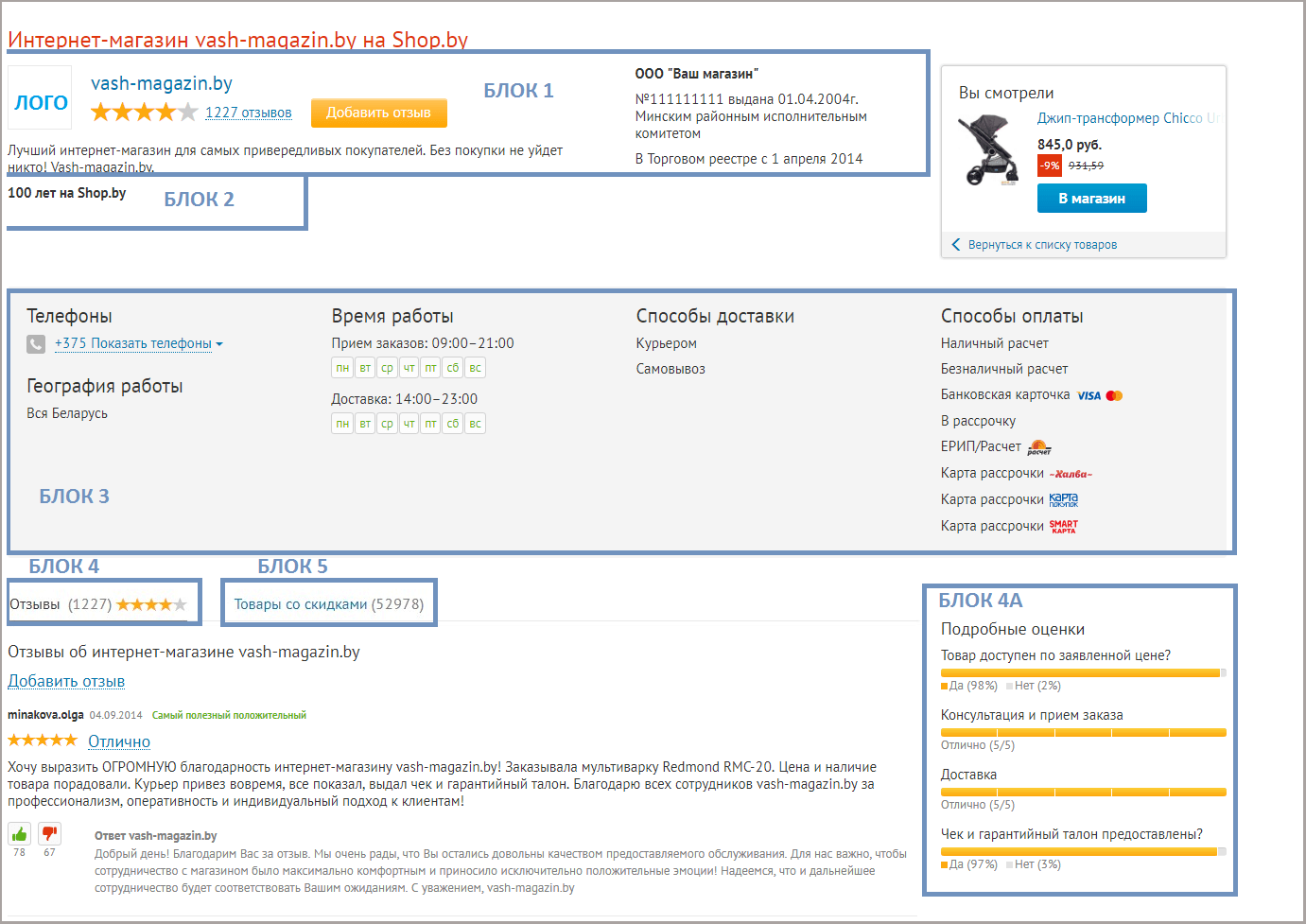Click the price 845,0 руб.

coord(1070,145)
